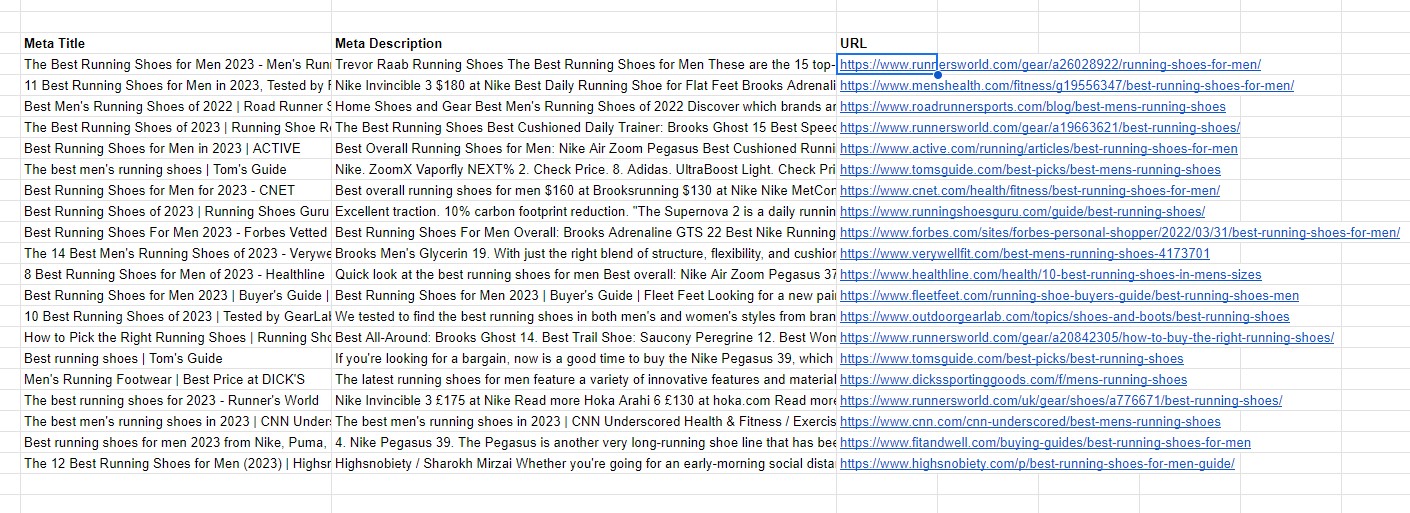Open the runnersworld.com/uk best-running-shoes link
Screen dimensions: 1410x513
tap(1061, 401)
